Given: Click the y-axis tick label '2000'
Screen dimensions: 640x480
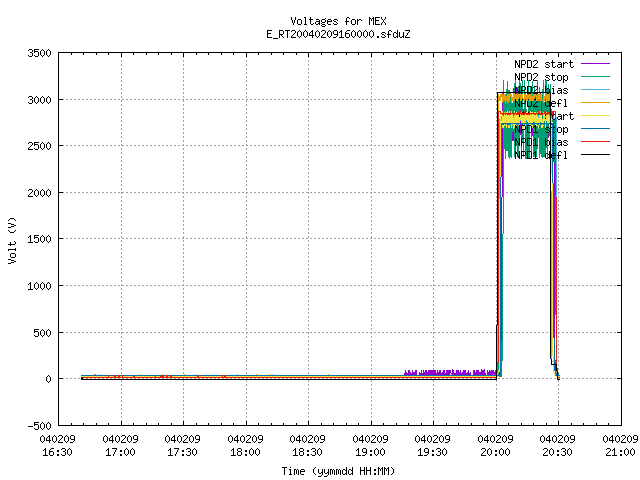Looking at the screenshot, I should pos(39,193).
